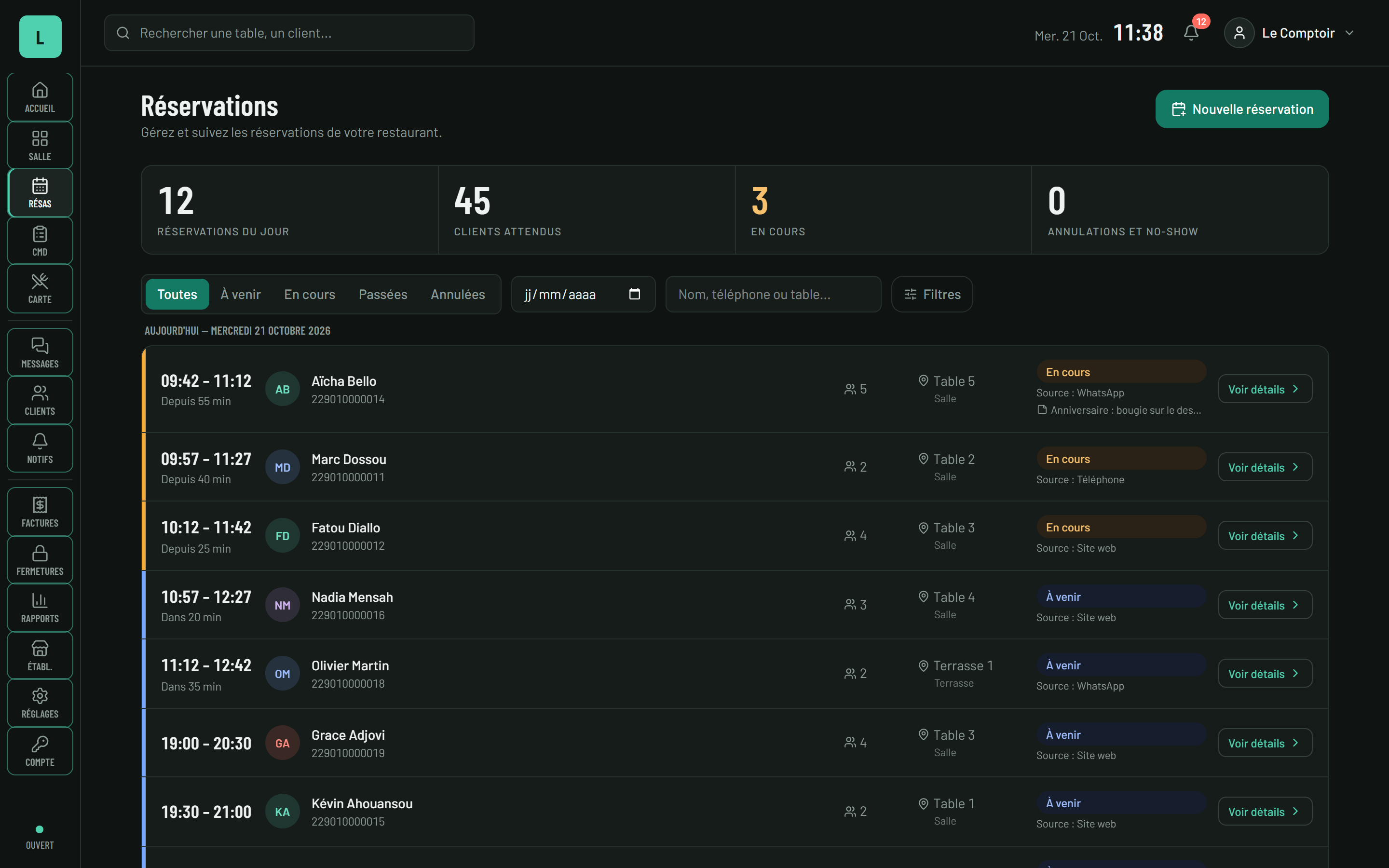The image size is (1389, 868).
Task: Open the Clients section
Action: click(x=40, y=401)
